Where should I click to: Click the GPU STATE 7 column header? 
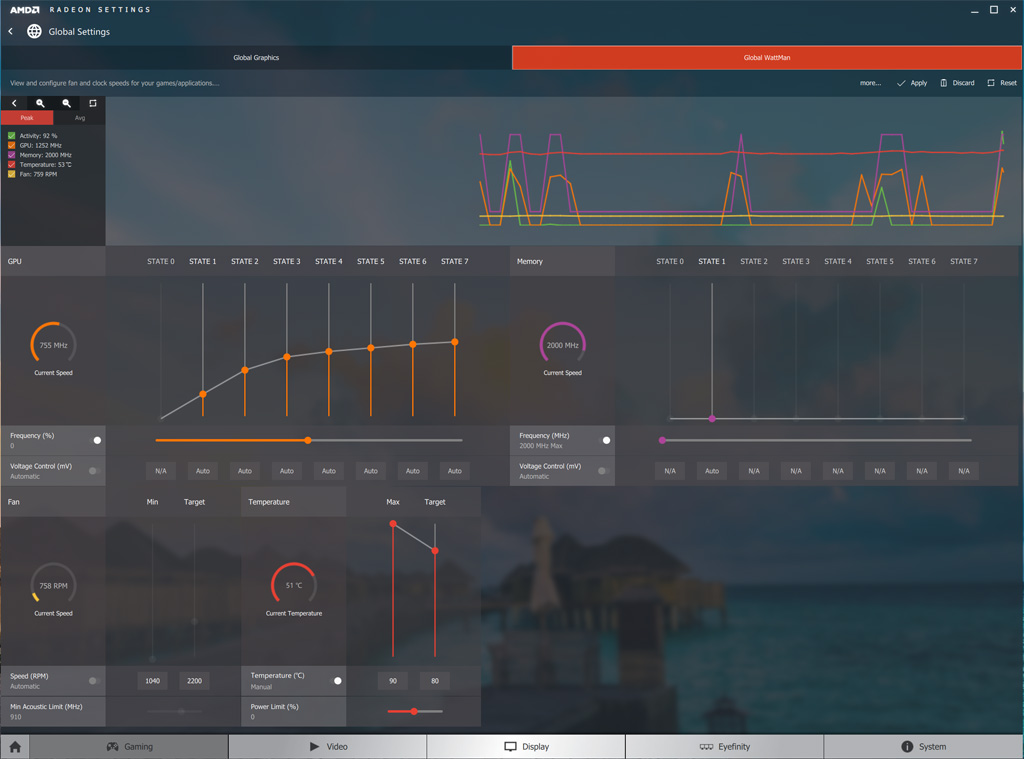click(x=455, y=261)
